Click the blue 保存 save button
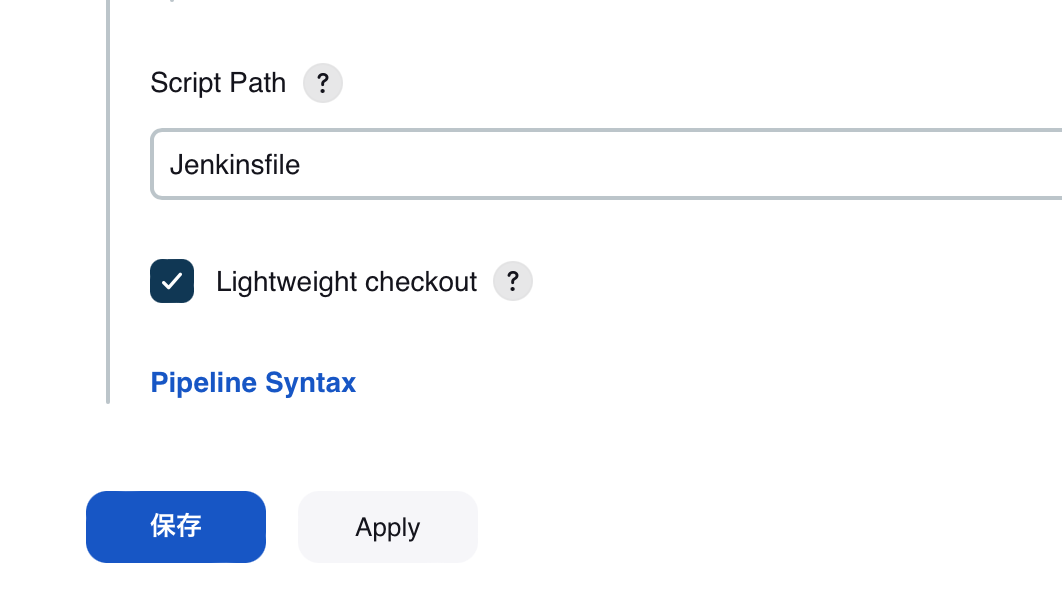This screenshot has width=1062, height=614. [176, 527]
